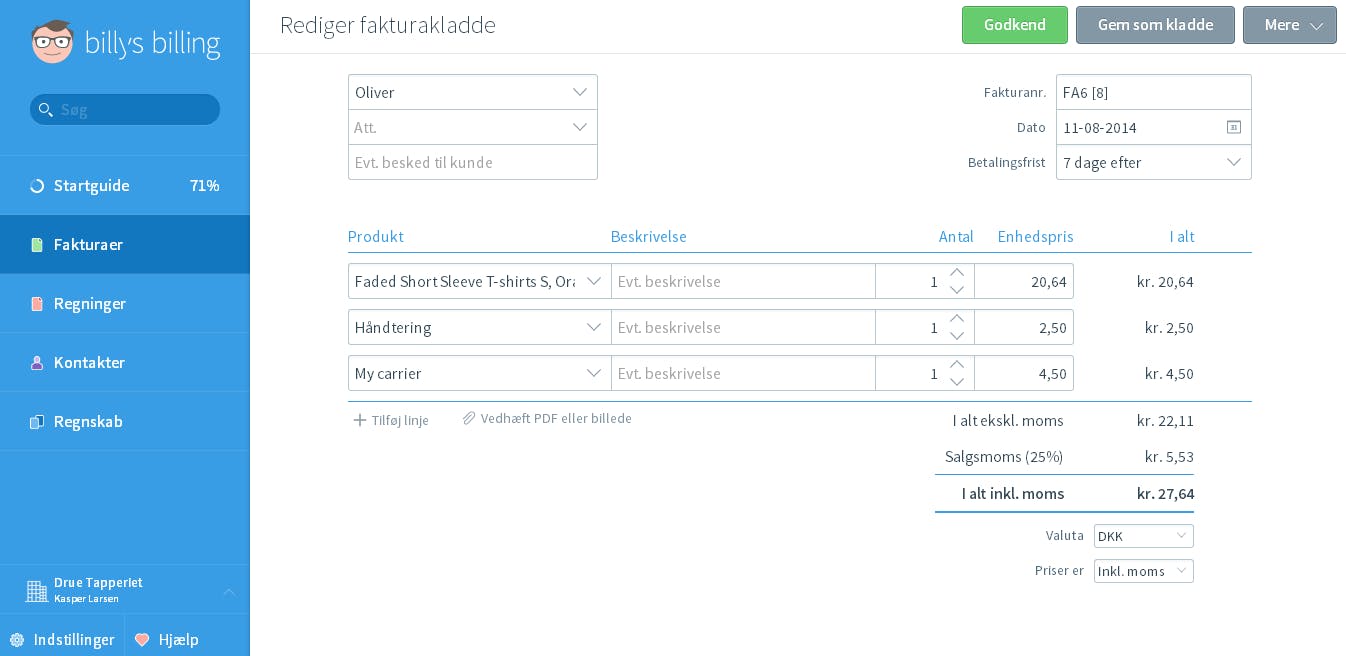
Task: Click the unit price field showing 20,64
Action: (x=1024, y=282)
